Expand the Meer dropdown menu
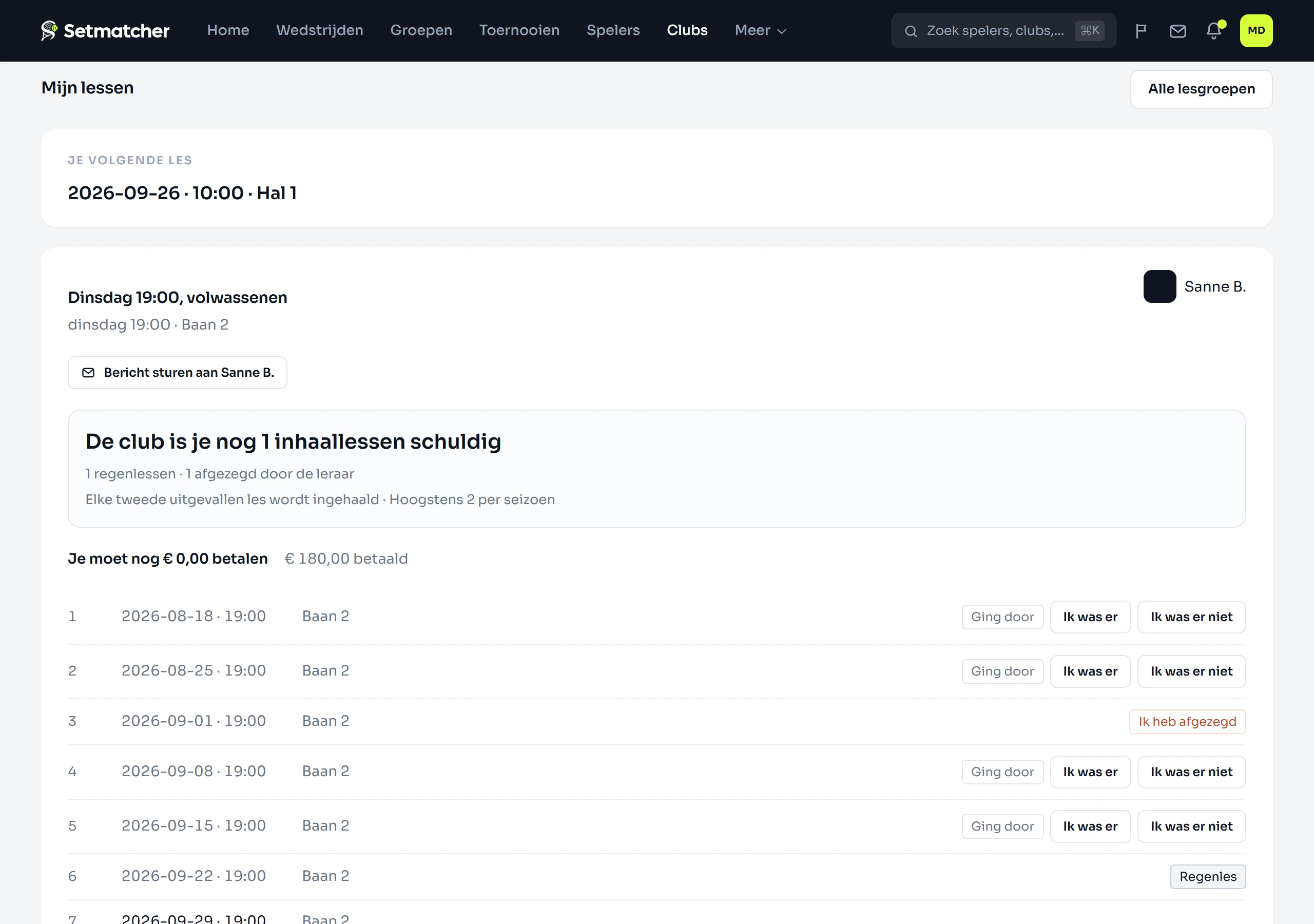This screenshot has height=924, width=1314. [760, 30]
